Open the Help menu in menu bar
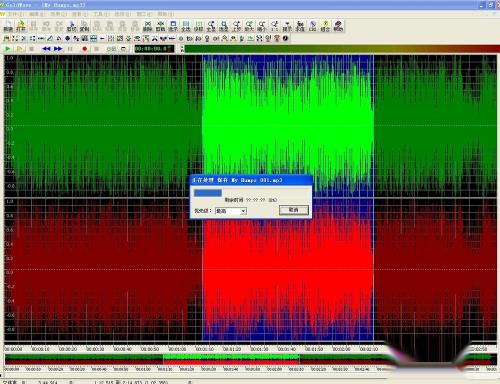This screenshot has width=500, height=384. (x=166, y=14)
